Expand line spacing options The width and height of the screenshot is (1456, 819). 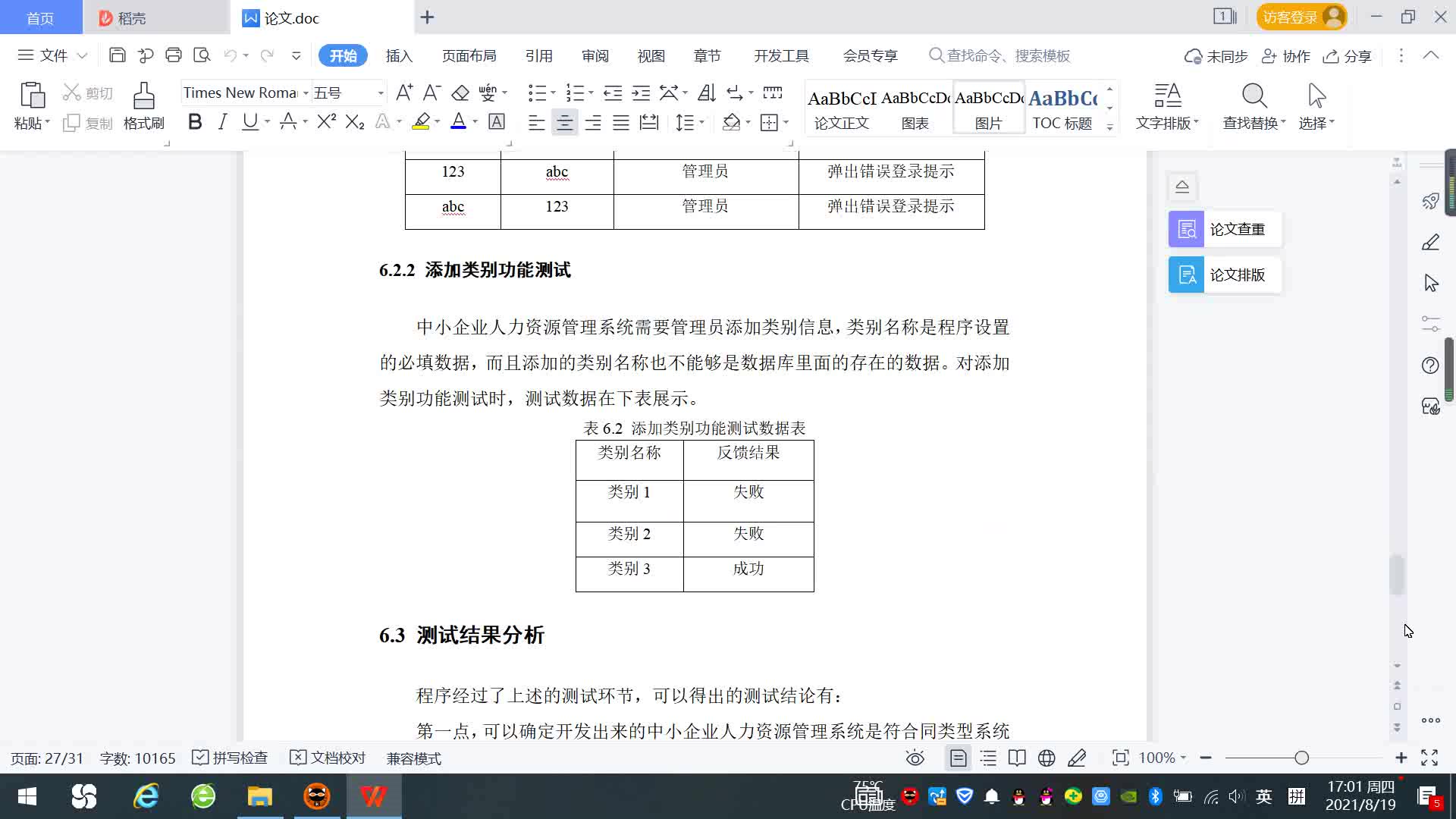coord(701,122)
